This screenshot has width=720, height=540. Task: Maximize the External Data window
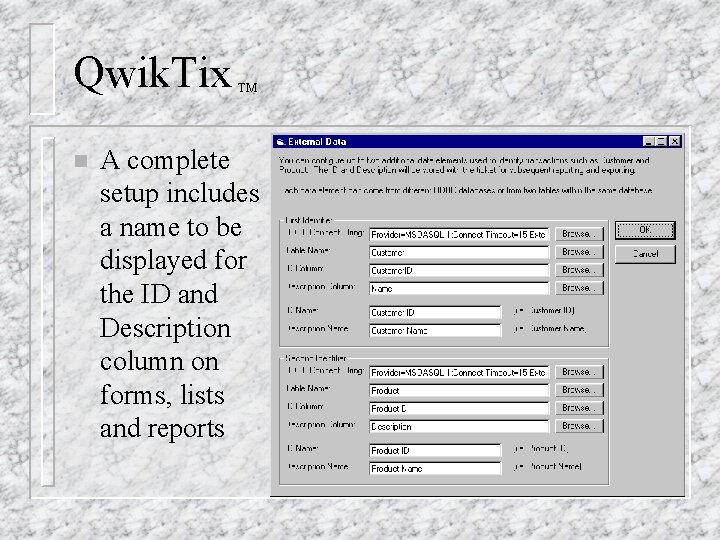661,141
